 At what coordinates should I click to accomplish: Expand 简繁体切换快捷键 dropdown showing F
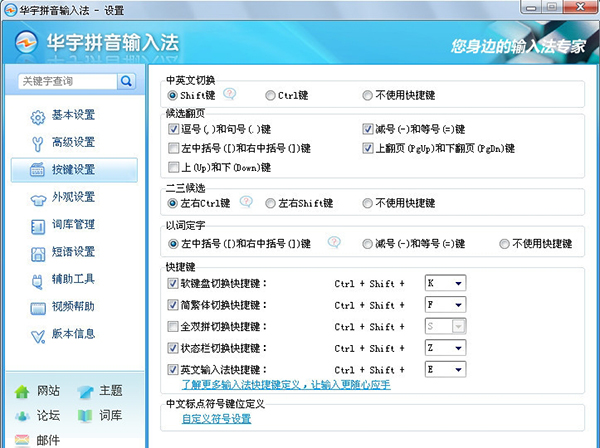[458, 305]
